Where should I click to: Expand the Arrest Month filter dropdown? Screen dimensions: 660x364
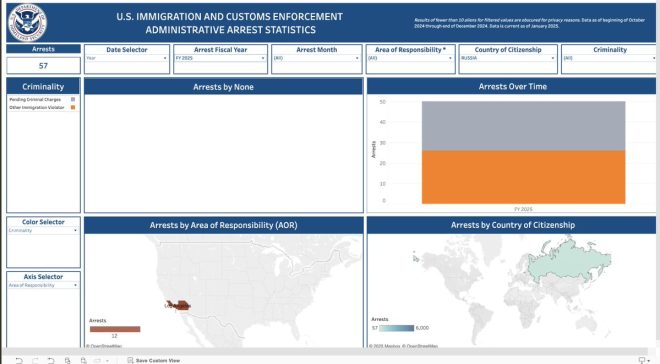pos(317,58)
